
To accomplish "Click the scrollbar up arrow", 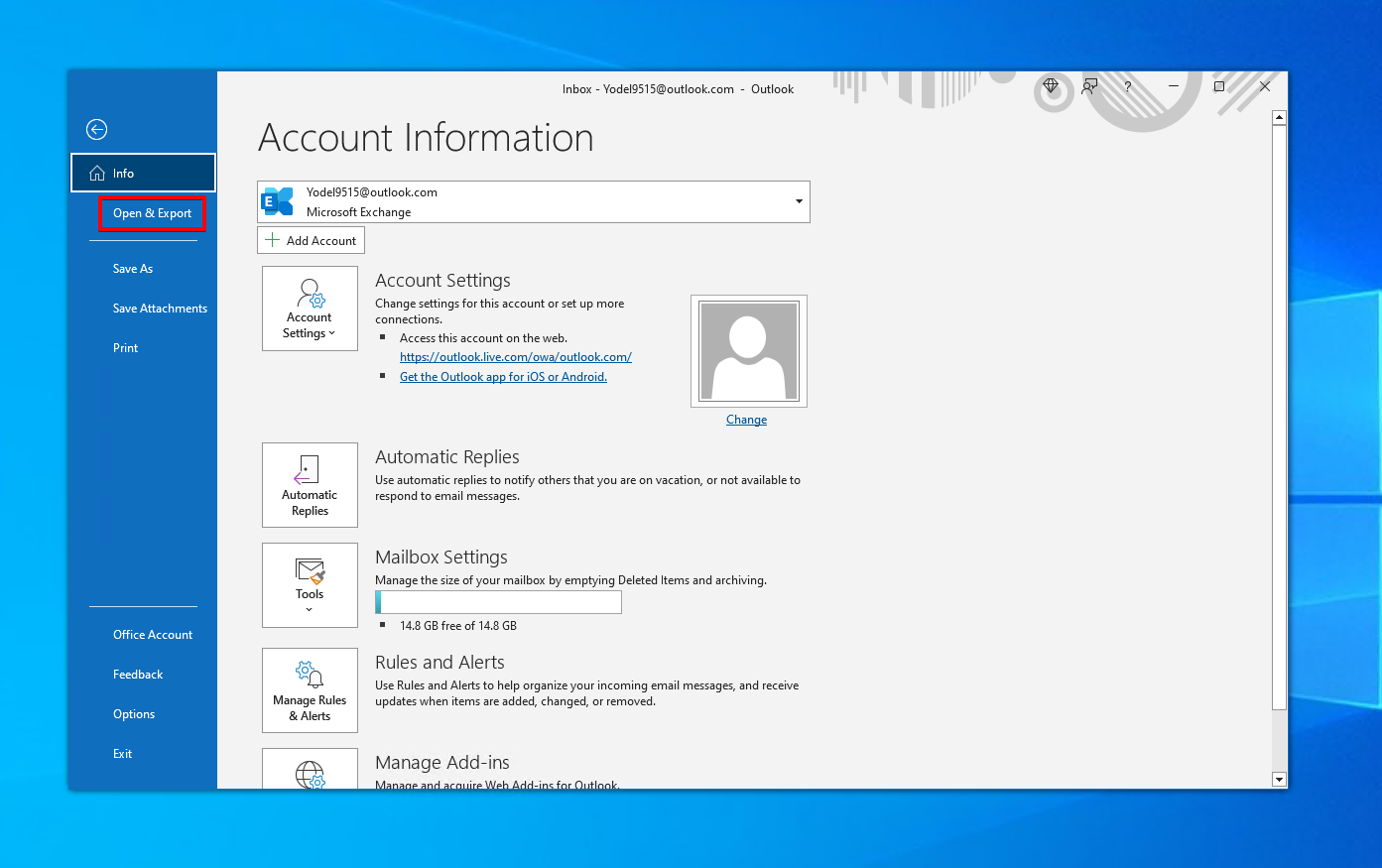I will (1279, 117).
